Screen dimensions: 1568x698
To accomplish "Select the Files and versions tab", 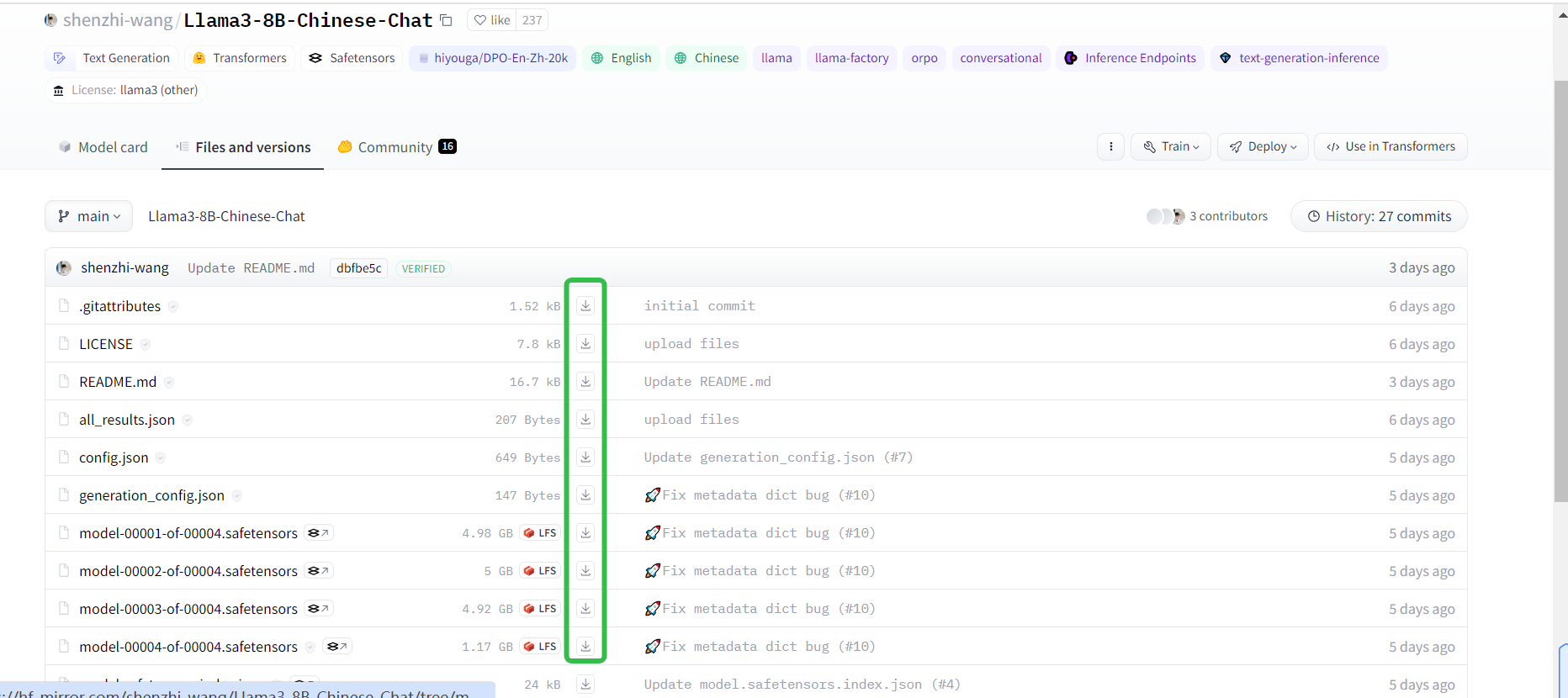I will pyautogui.click(x=243, y=147).
